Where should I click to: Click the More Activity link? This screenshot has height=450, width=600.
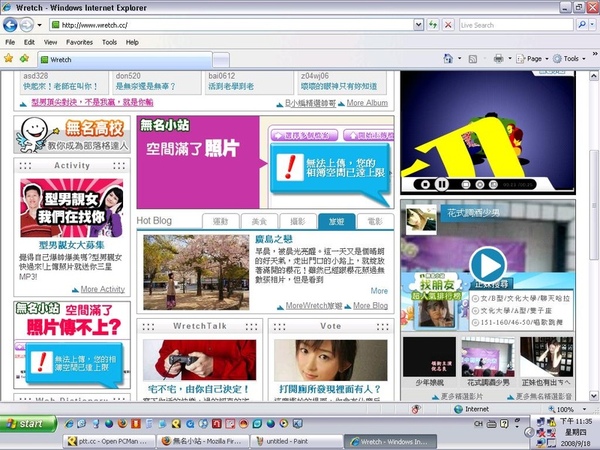click(103, 289)
